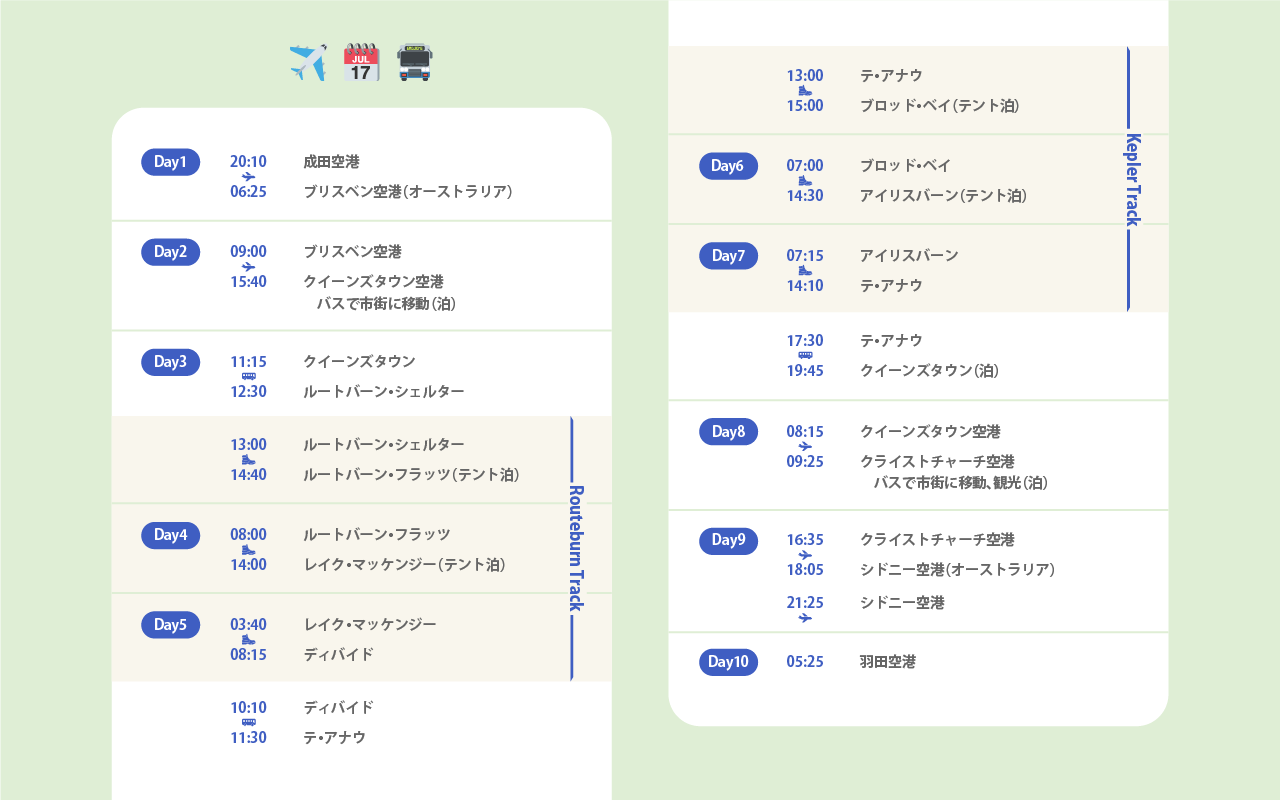Select the Day5 badge

(170, 625)
